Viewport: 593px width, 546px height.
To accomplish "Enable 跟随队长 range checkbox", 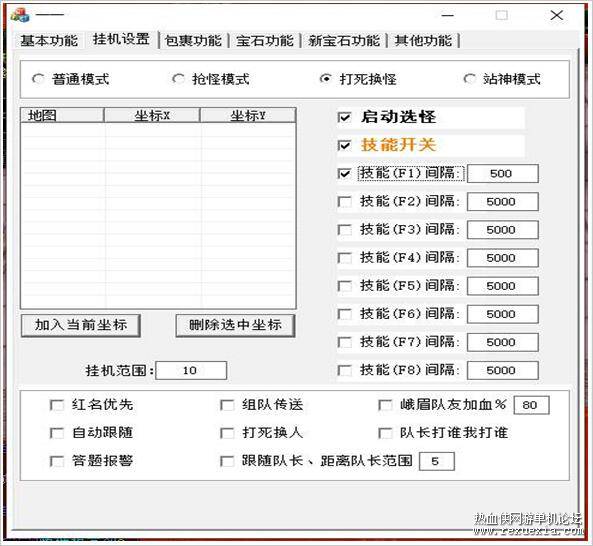I will pos(227,461).
